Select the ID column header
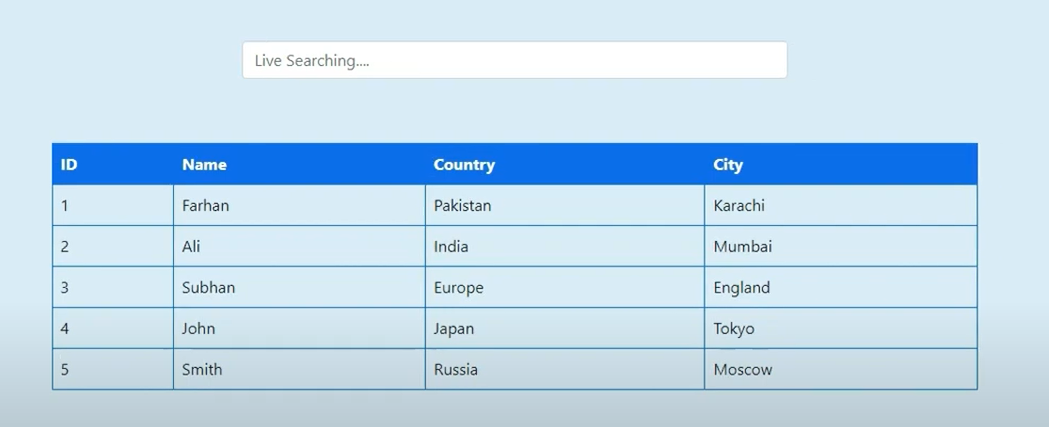1049x427 pixels. 113,164
